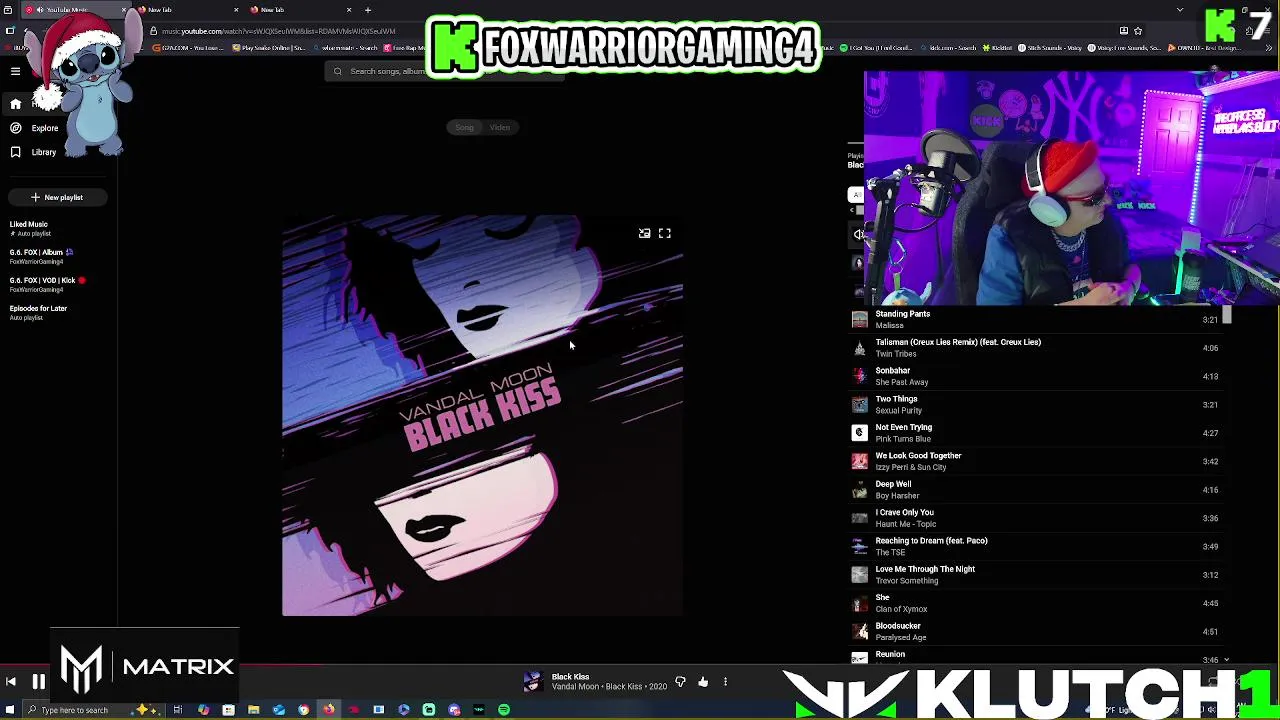Screen dimensions: 1280x720
Task: Skip to the previous track
Action: (11, 682)
